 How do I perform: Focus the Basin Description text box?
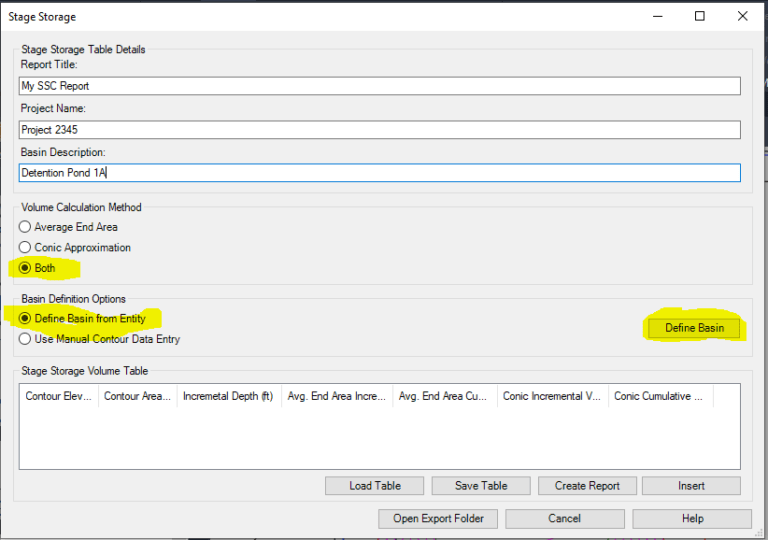coord(379,173)
